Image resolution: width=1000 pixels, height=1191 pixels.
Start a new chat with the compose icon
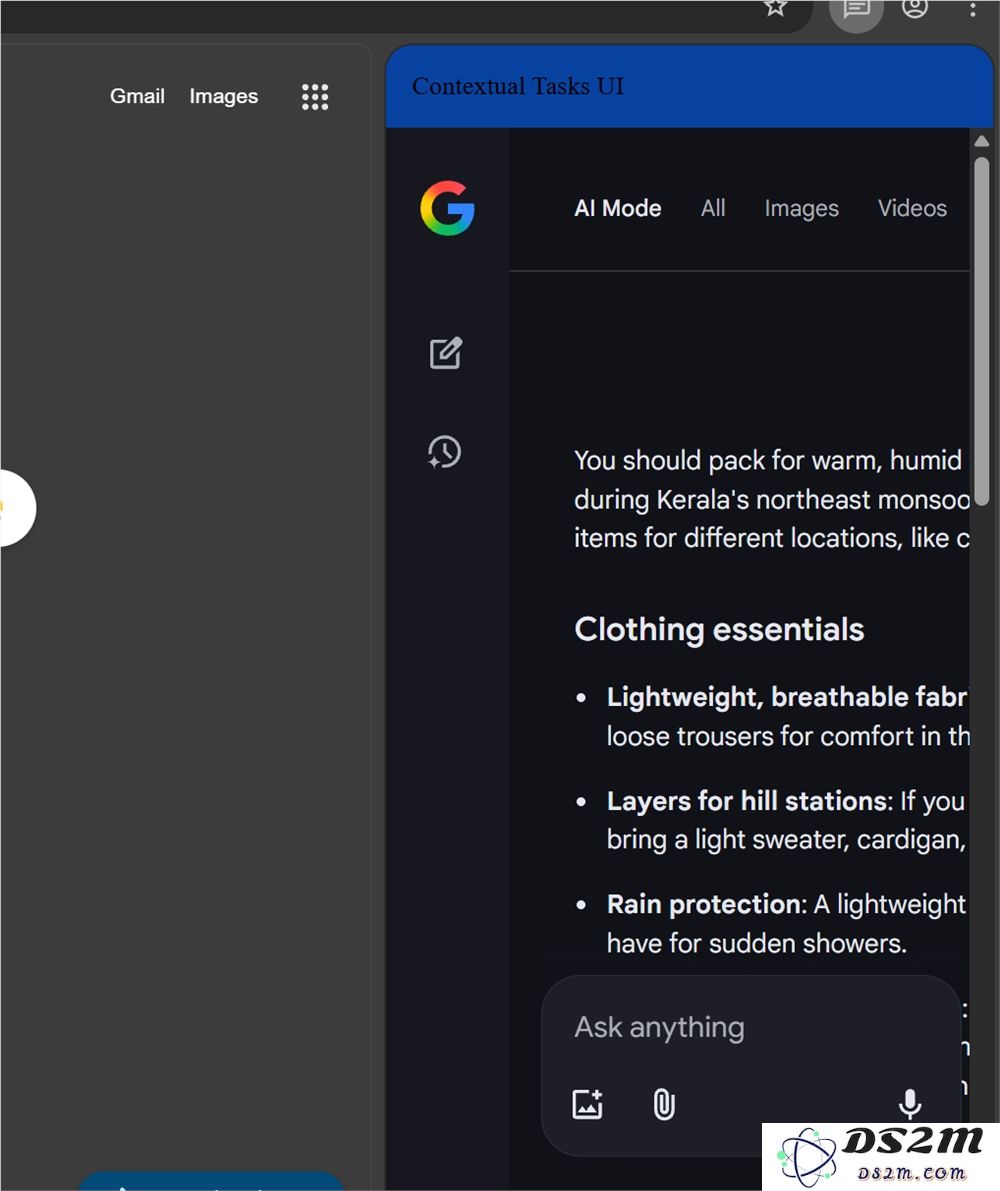tap(446, 353)
